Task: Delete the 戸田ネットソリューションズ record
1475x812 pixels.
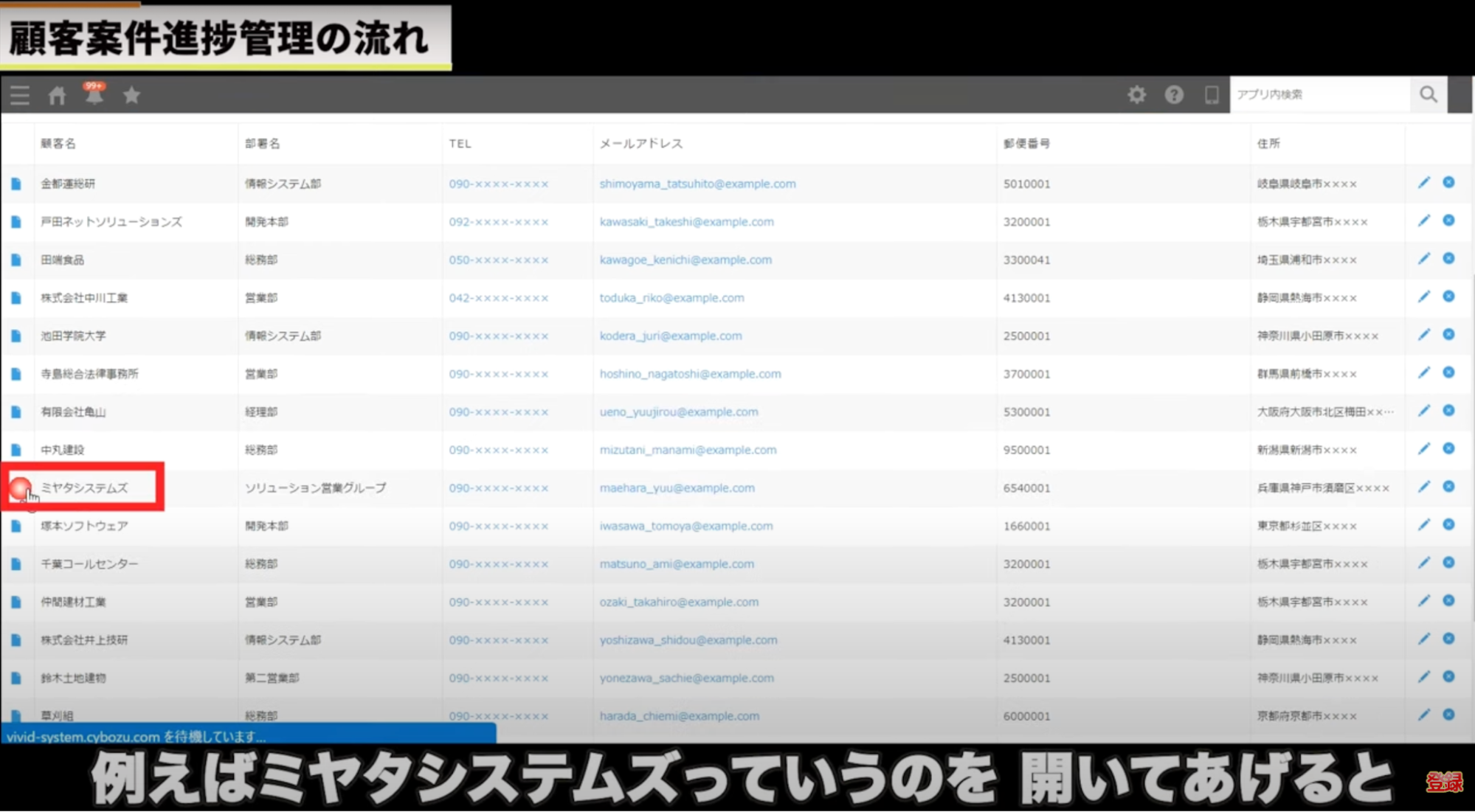Action: point(1448,221)
